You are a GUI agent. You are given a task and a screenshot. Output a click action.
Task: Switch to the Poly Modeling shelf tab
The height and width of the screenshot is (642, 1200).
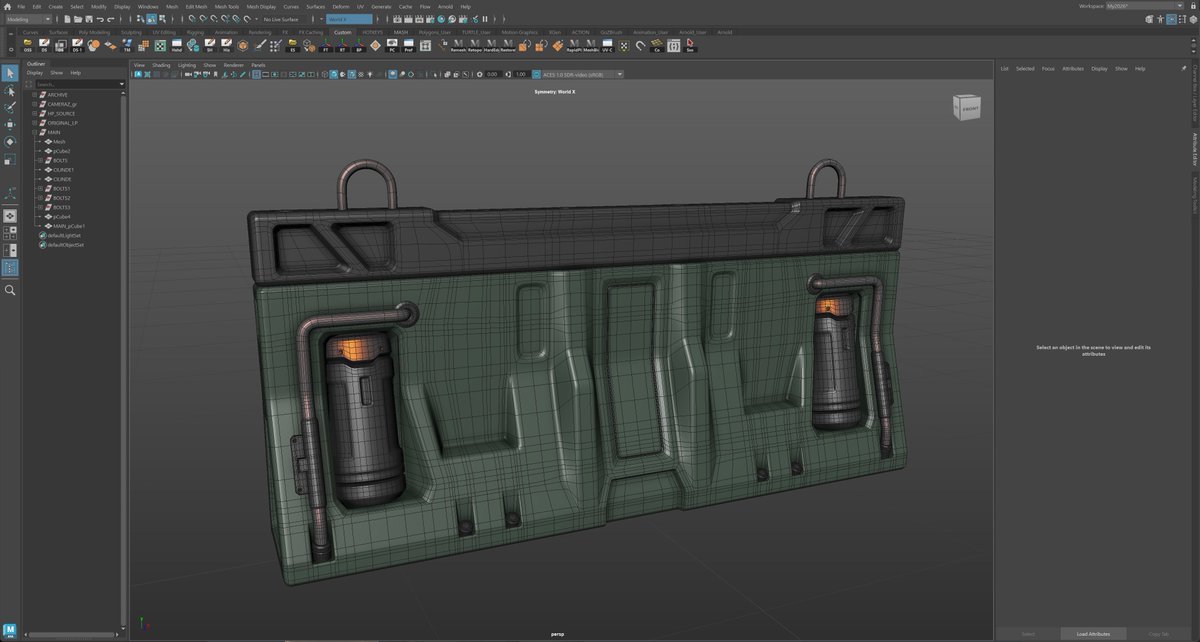(x=94, y=32)
